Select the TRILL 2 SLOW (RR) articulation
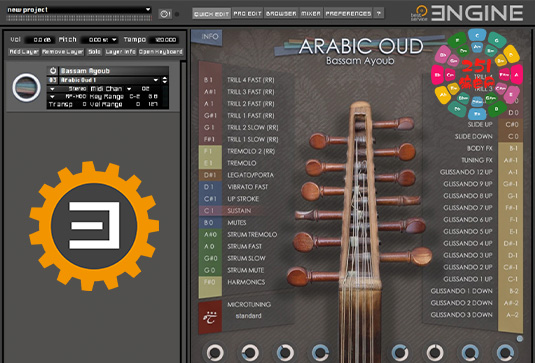 [x=253, y=128]
